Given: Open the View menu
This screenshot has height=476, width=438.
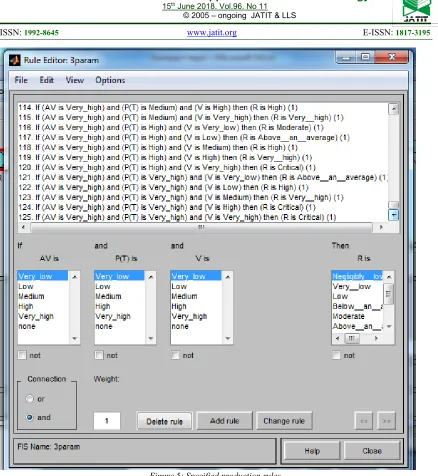Looking at the screenshot, I should pos(75,80).
